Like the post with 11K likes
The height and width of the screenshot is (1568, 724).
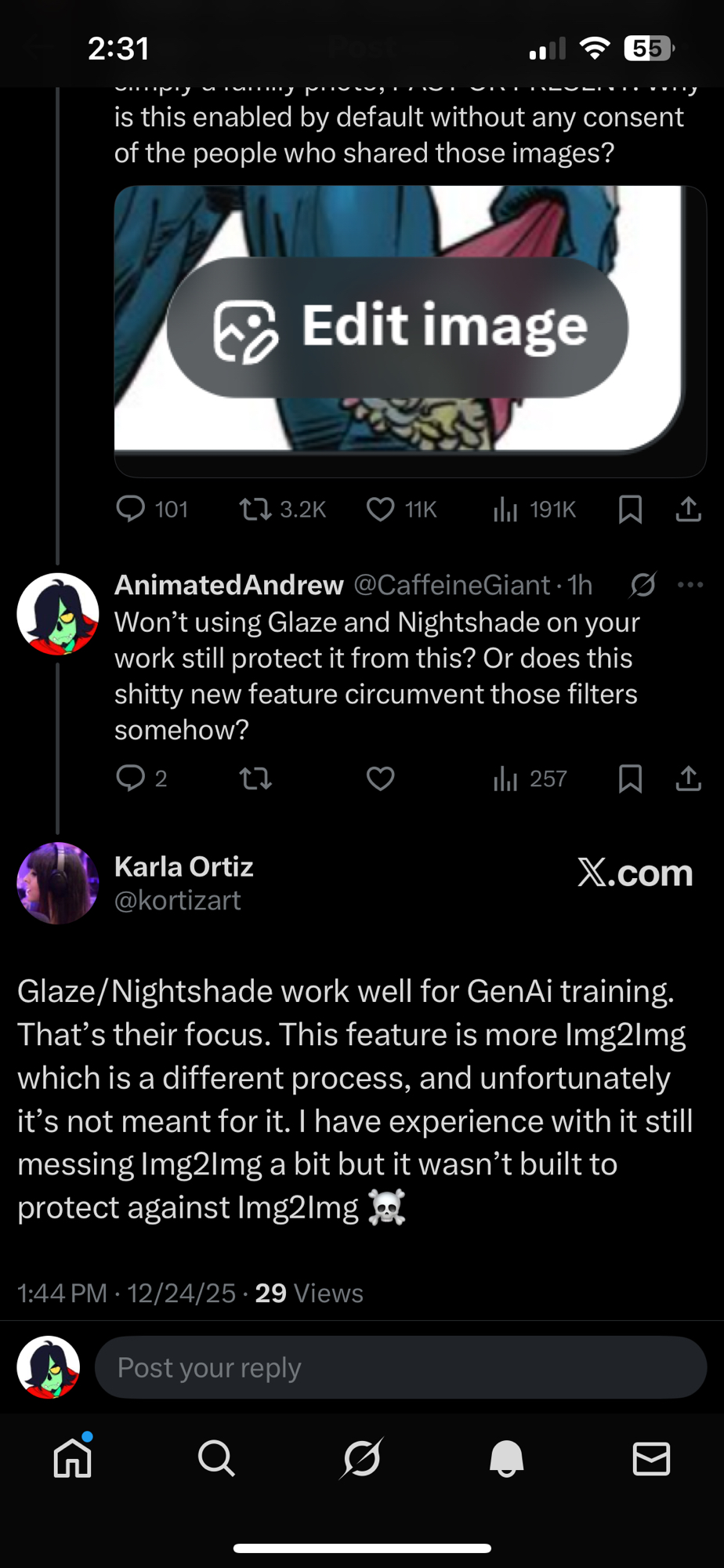click(x=381, y=510)
